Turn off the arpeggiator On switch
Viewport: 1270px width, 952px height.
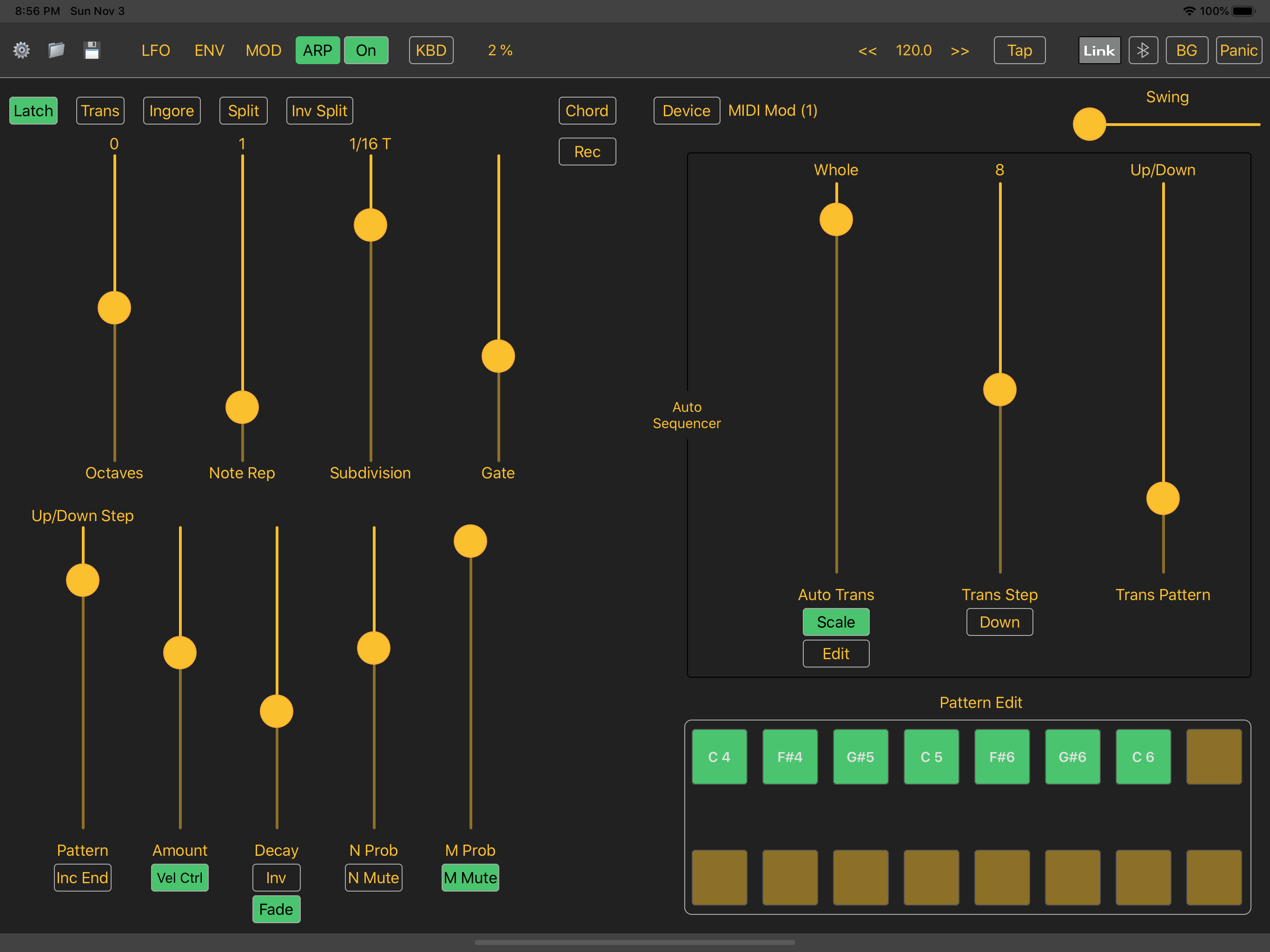point(366,51)
